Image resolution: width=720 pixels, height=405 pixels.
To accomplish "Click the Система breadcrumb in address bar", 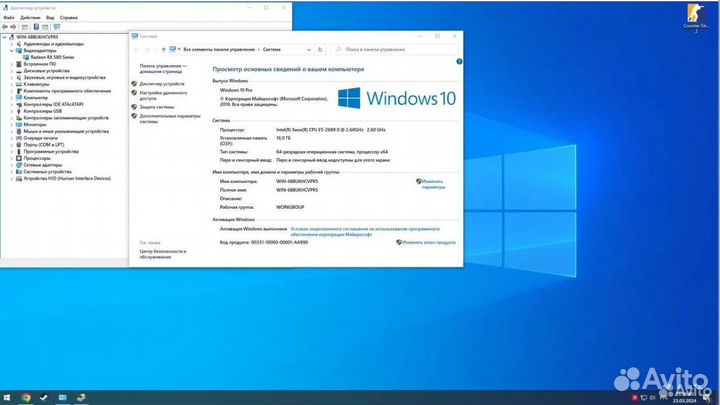I will point(272,50).
